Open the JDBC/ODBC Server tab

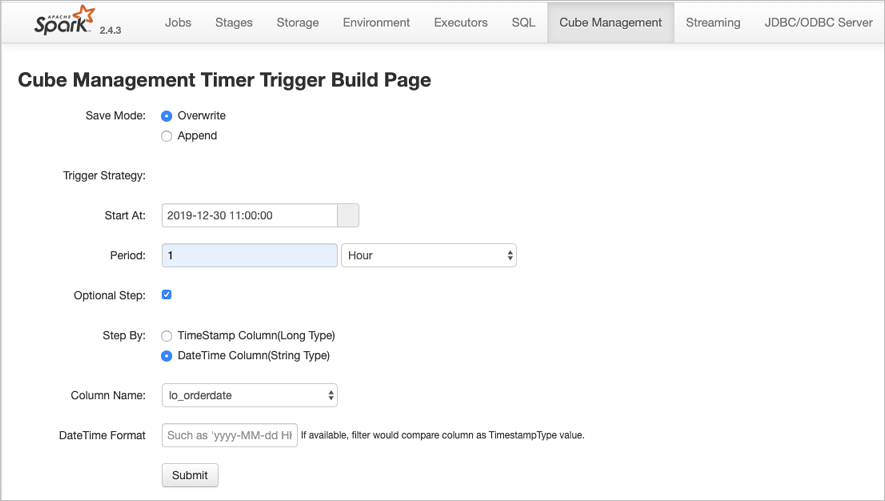pos(818,23)
